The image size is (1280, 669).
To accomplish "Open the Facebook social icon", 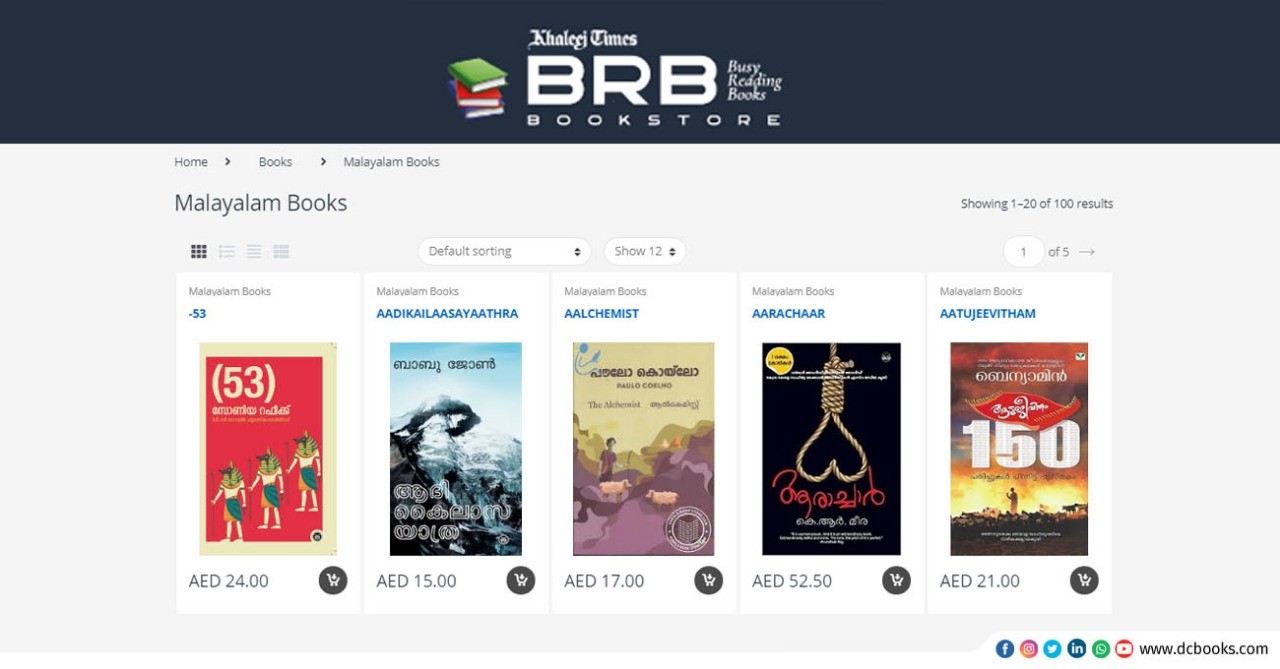I will 1005,649.
